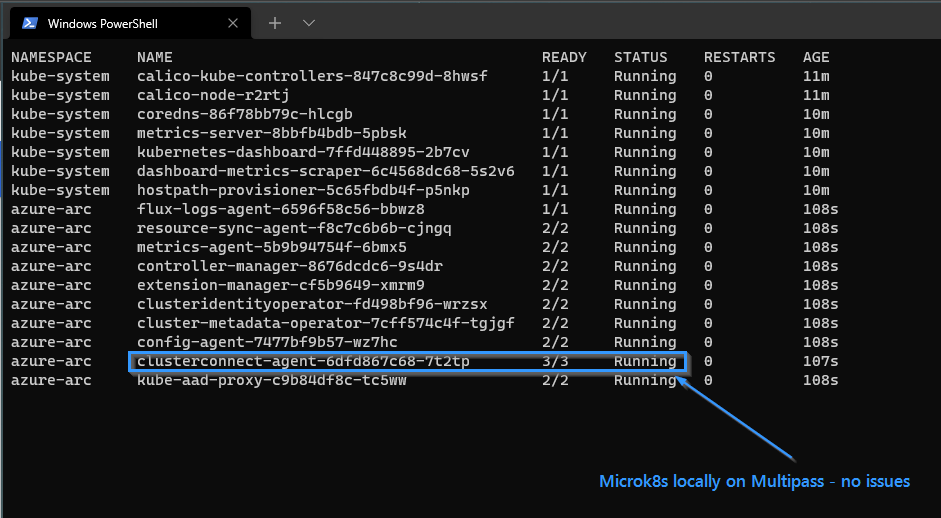Select pod extension-manager-cf5b9649-xmrm9
This screenshot has height=518, width=941.
pos(281,286)
